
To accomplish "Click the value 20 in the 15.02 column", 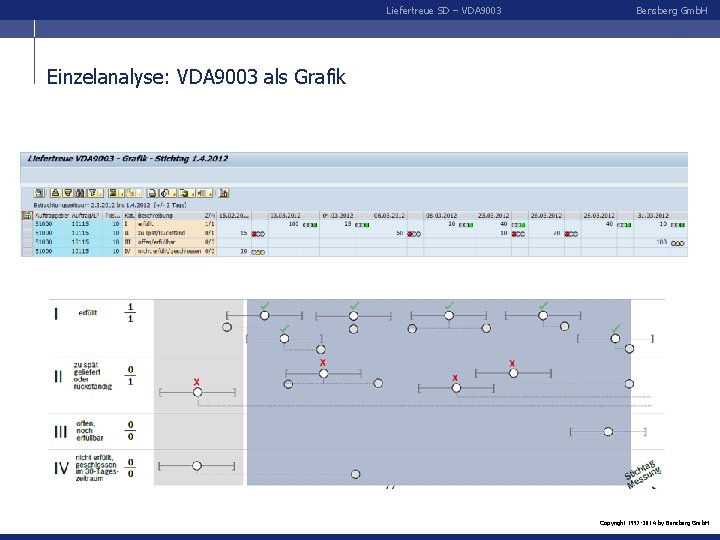I will [x=244, y=251].
